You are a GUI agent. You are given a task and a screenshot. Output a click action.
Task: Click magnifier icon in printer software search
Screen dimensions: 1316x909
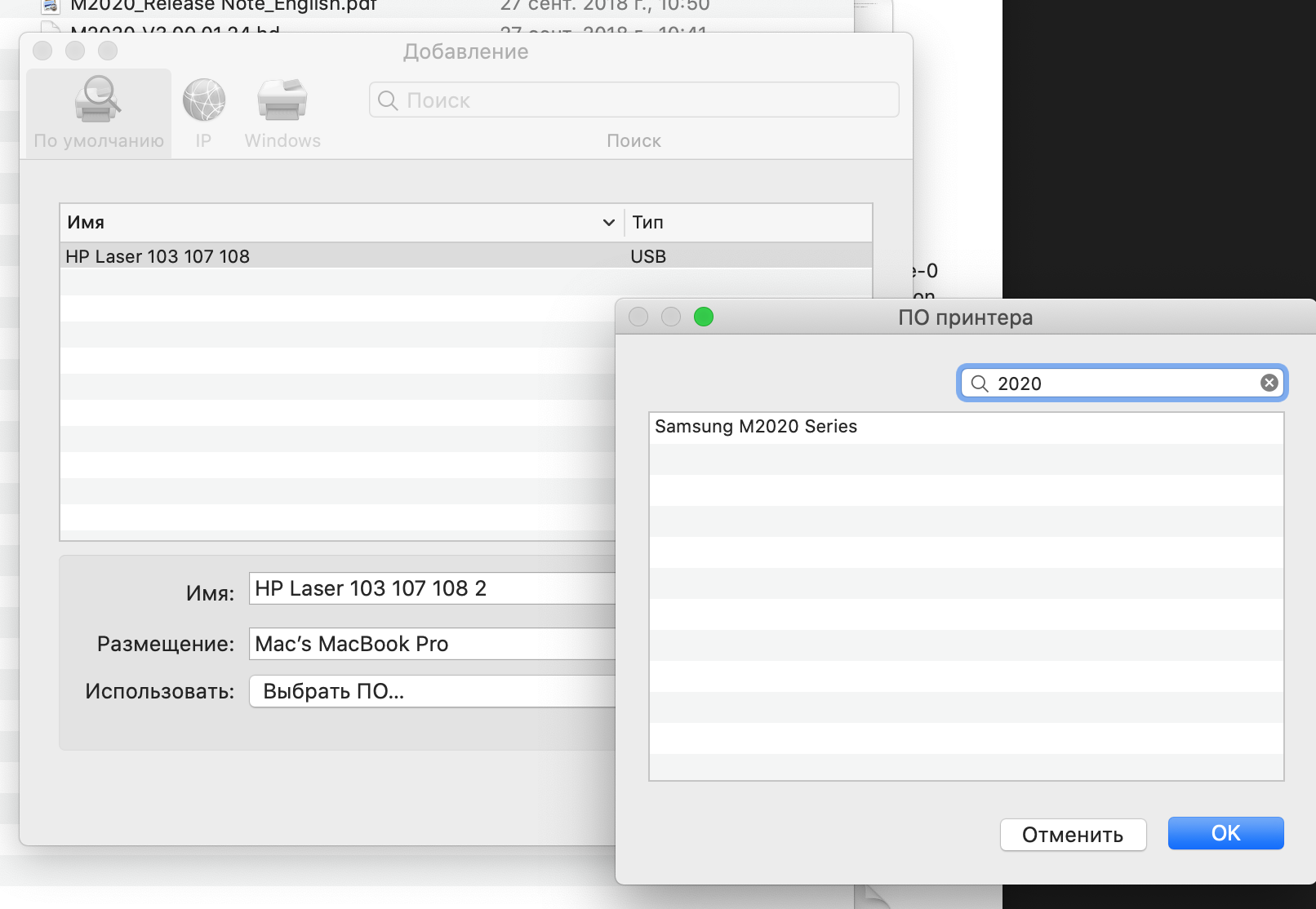[x=980, y=384]
